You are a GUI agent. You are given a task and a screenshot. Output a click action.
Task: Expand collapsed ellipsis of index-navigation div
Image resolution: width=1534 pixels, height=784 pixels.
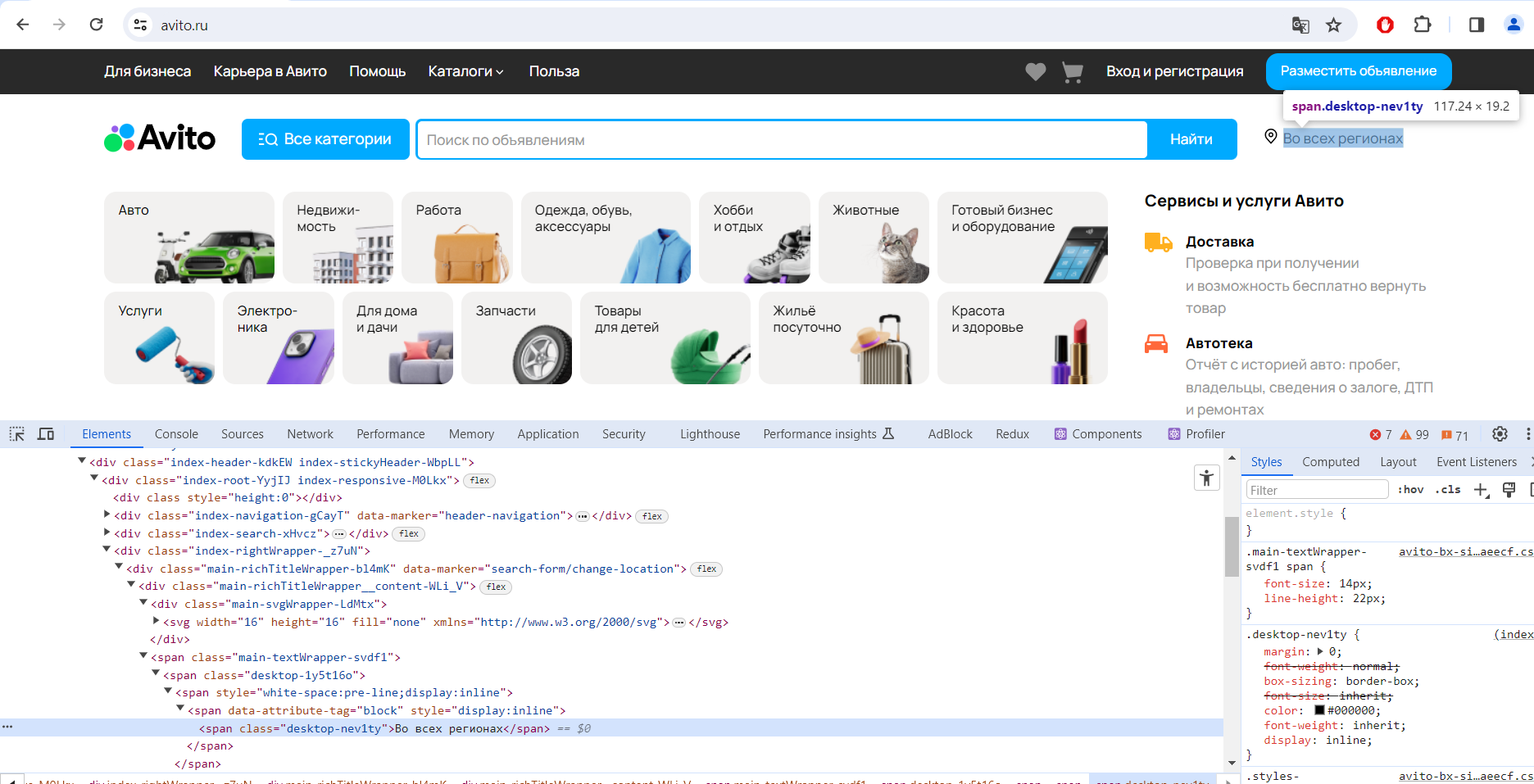pyautogui.click(x=583, y=516)
